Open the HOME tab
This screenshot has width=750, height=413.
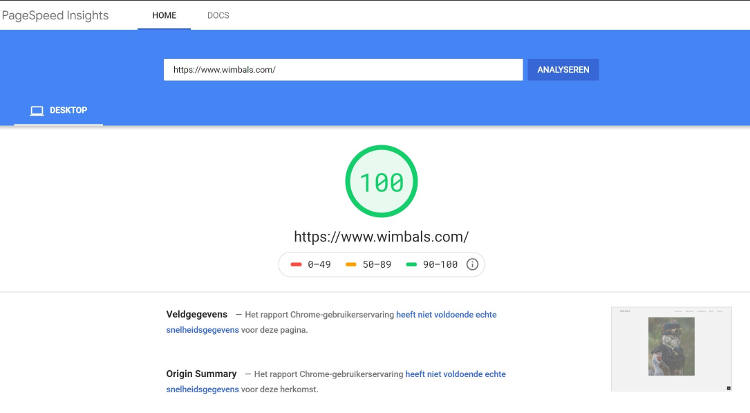click(x=164, y=15)
